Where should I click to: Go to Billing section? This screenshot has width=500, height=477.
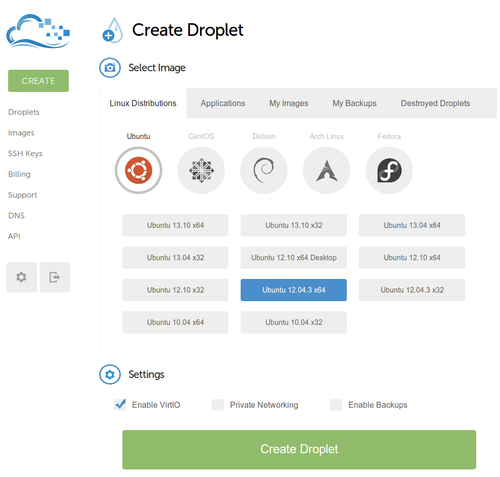coord(19,174)
